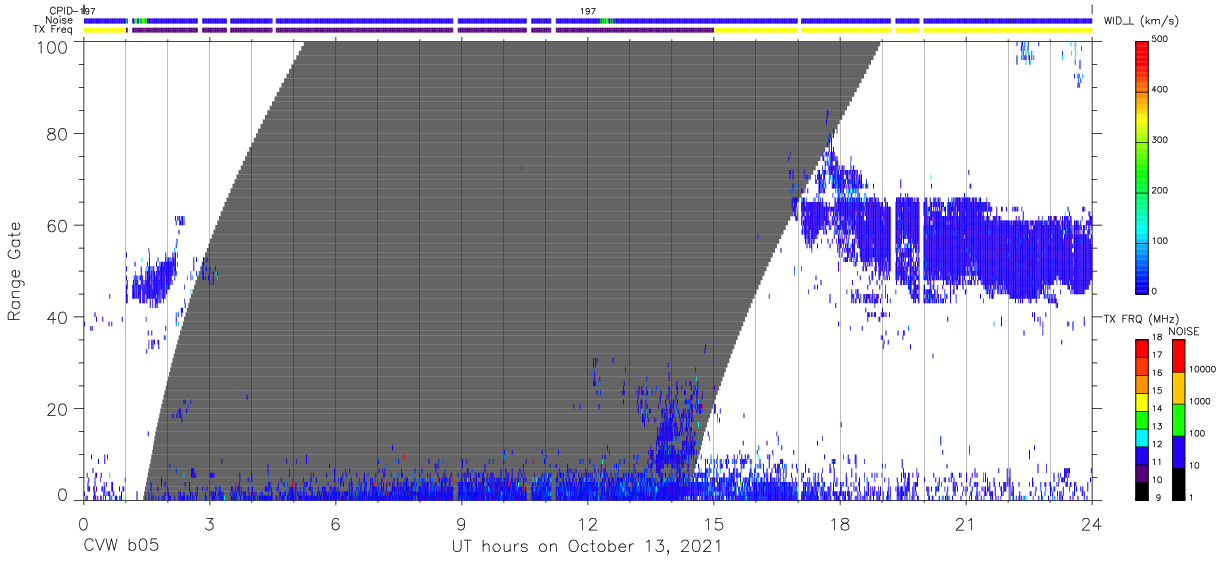
Task: Select the green segment of the NOISE colorbar
Action: [1179, 419]
